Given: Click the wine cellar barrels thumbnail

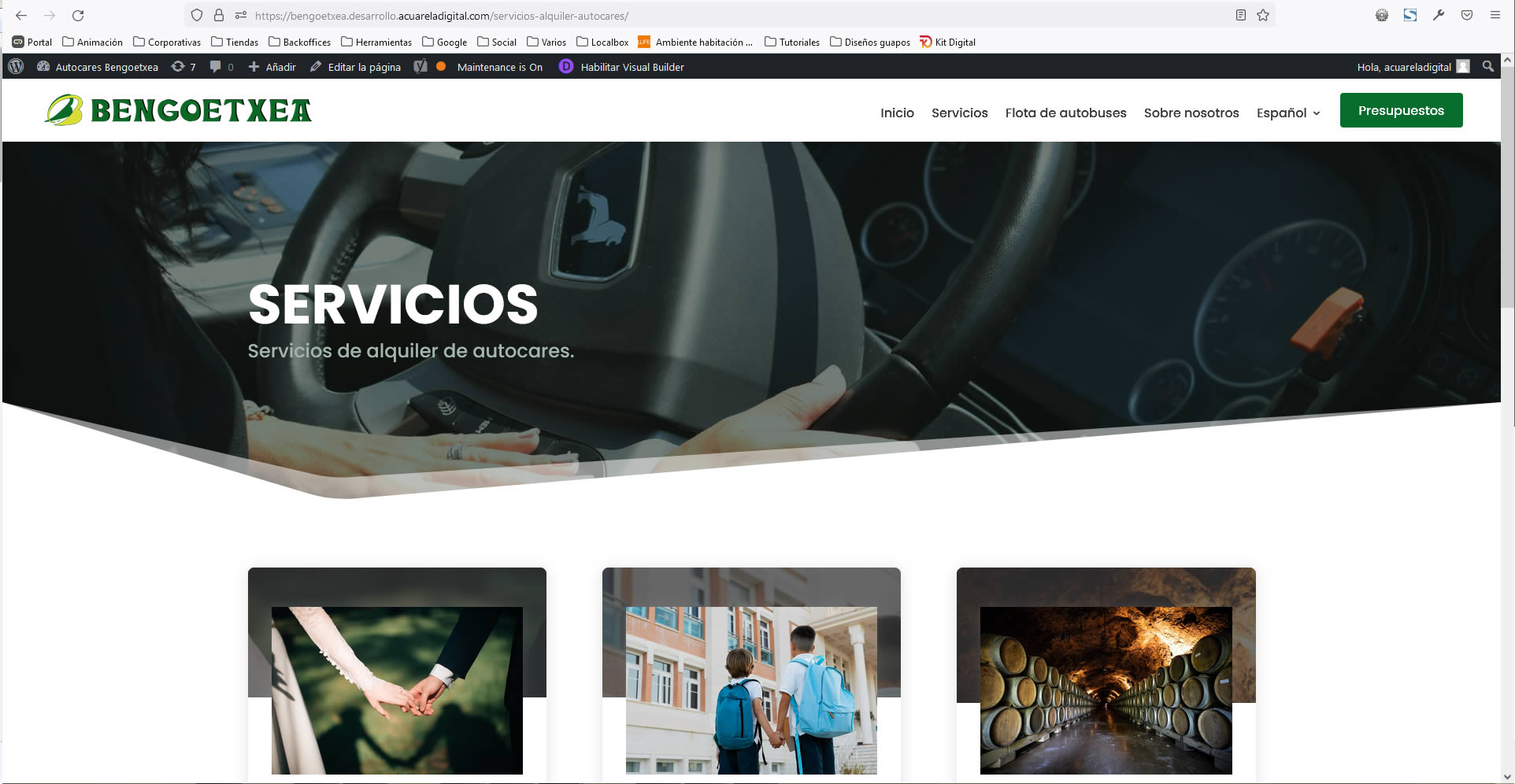Looking at the screenshot, I should [x=1106, y=690].
